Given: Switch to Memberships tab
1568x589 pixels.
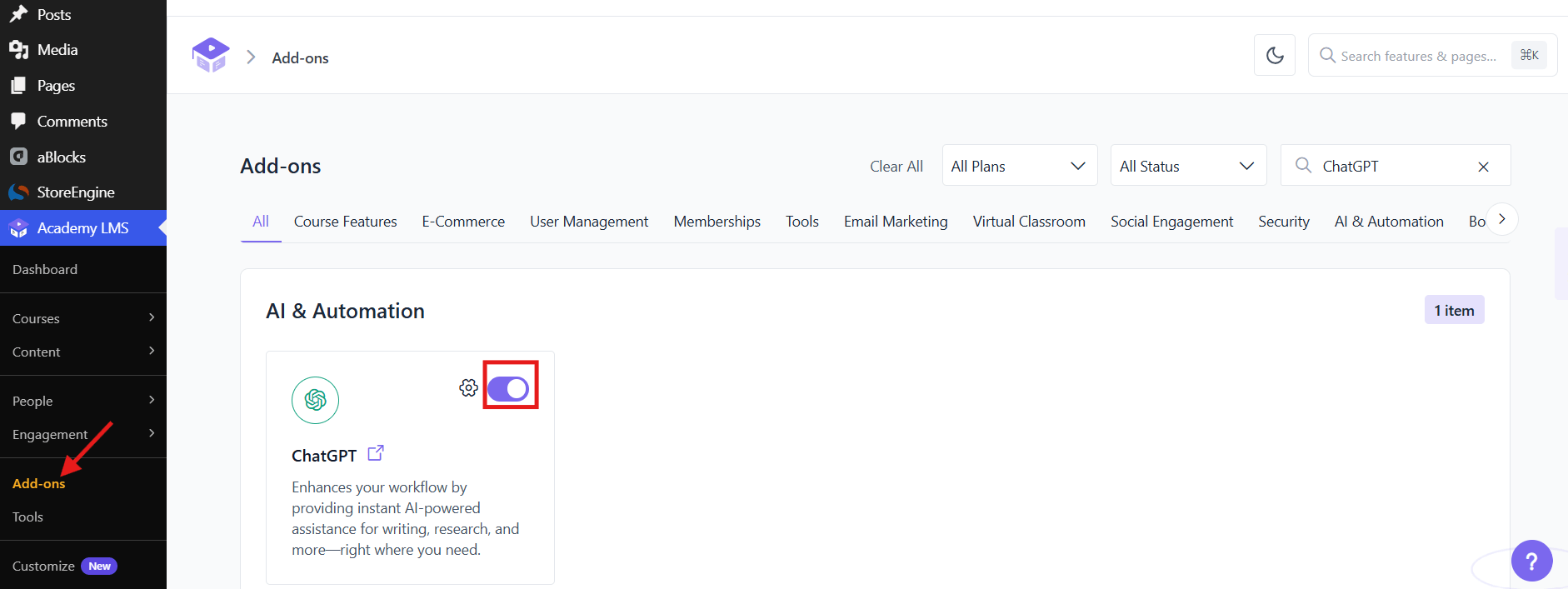Looking at the screenshot, I should coord(717,221).
